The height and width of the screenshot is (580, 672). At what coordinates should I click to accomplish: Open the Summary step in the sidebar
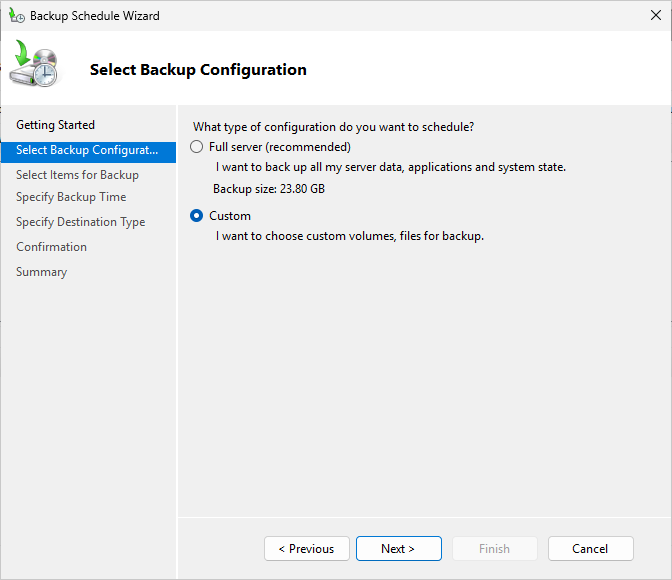(x=41, y=272)
